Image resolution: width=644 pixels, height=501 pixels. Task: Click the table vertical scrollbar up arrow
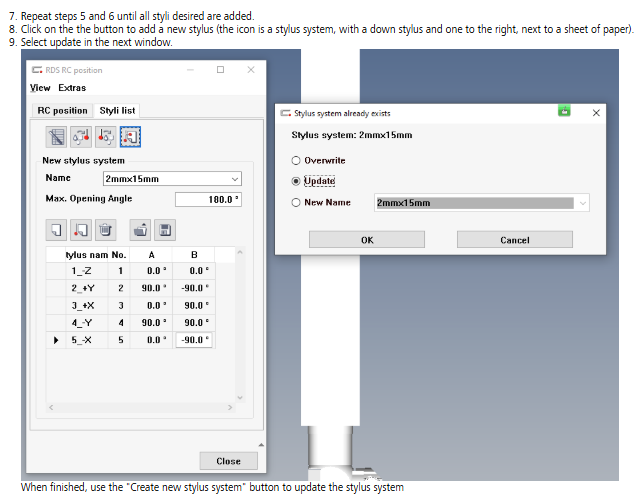pos(240,252)
